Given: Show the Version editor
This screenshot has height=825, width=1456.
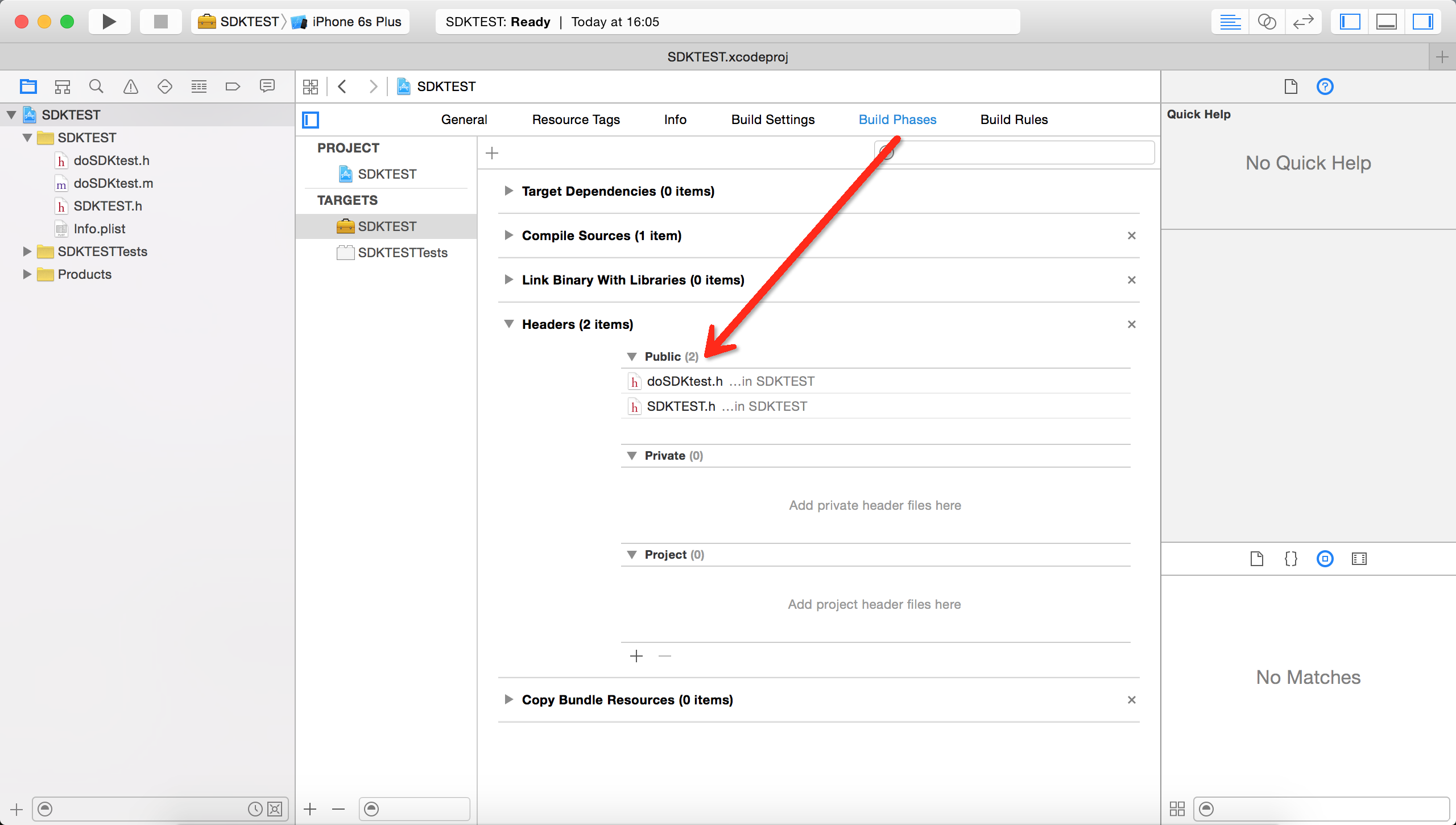Looking at the screenshot, I should [x=1303, y=22].
